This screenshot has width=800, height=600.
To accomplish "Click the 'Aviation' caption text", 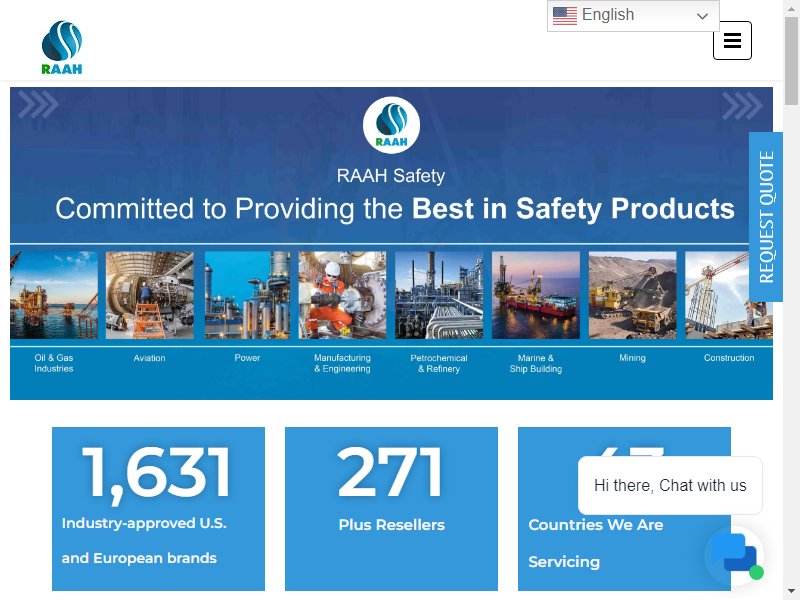I will click(149, 358).
